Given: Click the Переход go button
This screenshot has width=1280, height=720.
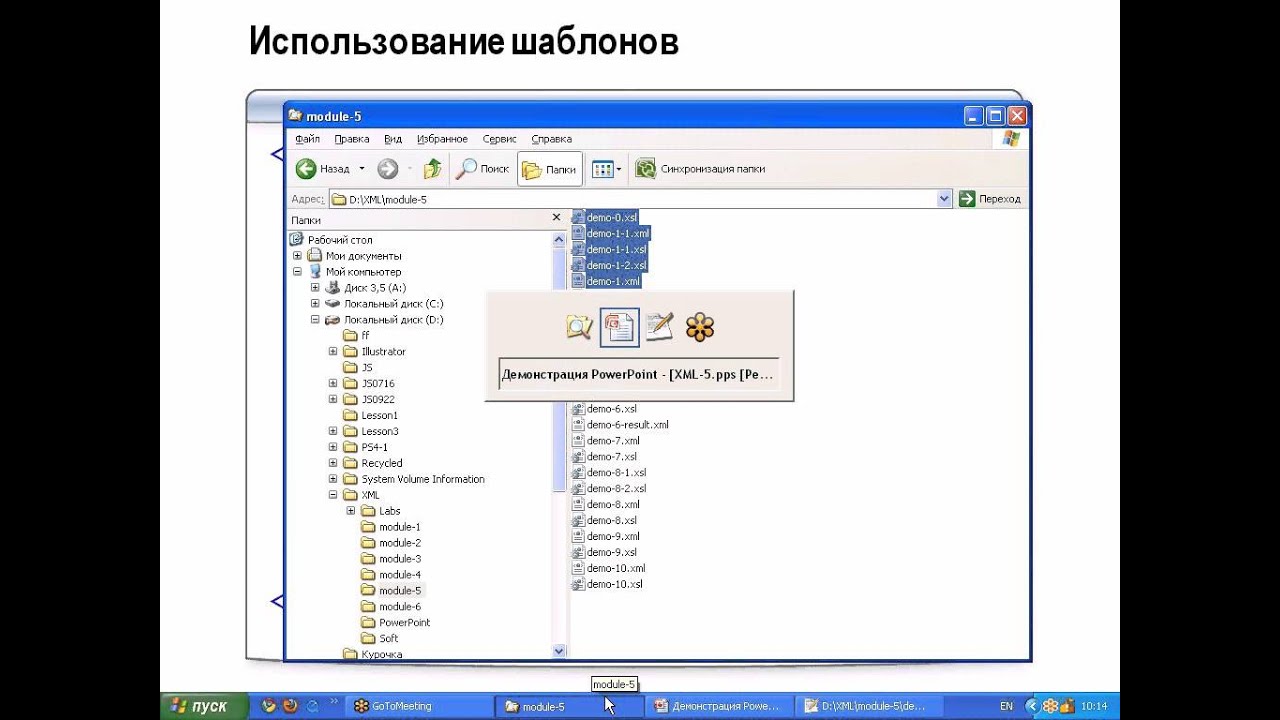Looking at the screenshot, I should (x=990, y=199).
